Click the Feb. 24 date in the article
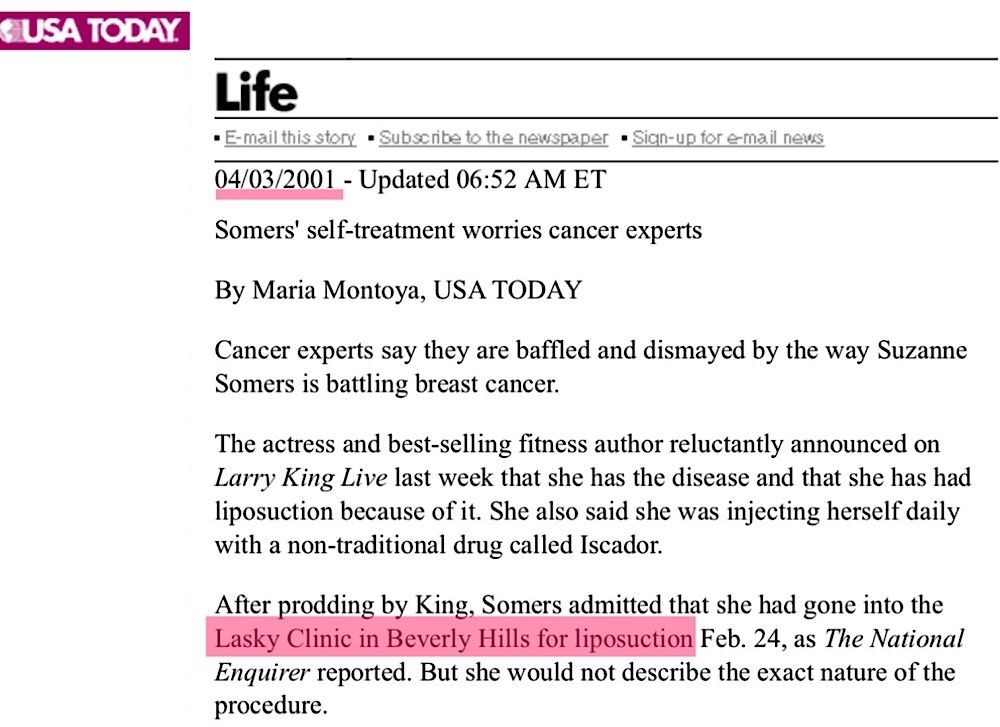1000x727 pixels. coord(731,638)
